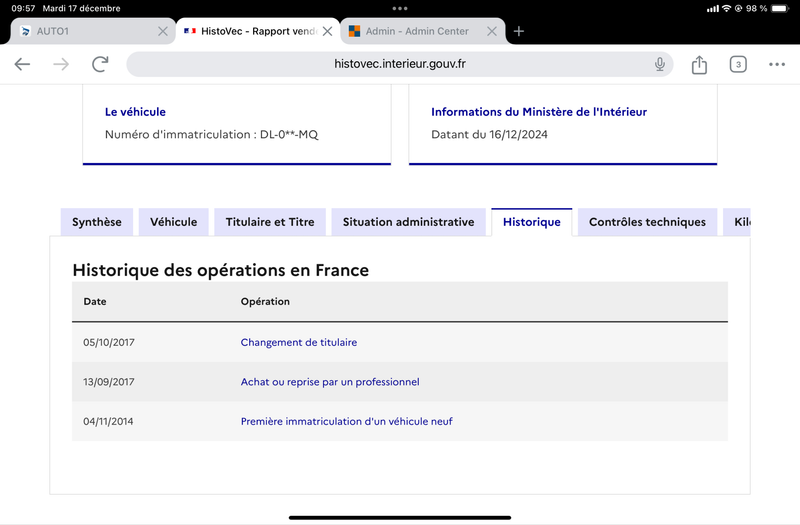800x525 pixels.
Task: Click Achat ou reprise par un professionnel
Action: point(330,382)
